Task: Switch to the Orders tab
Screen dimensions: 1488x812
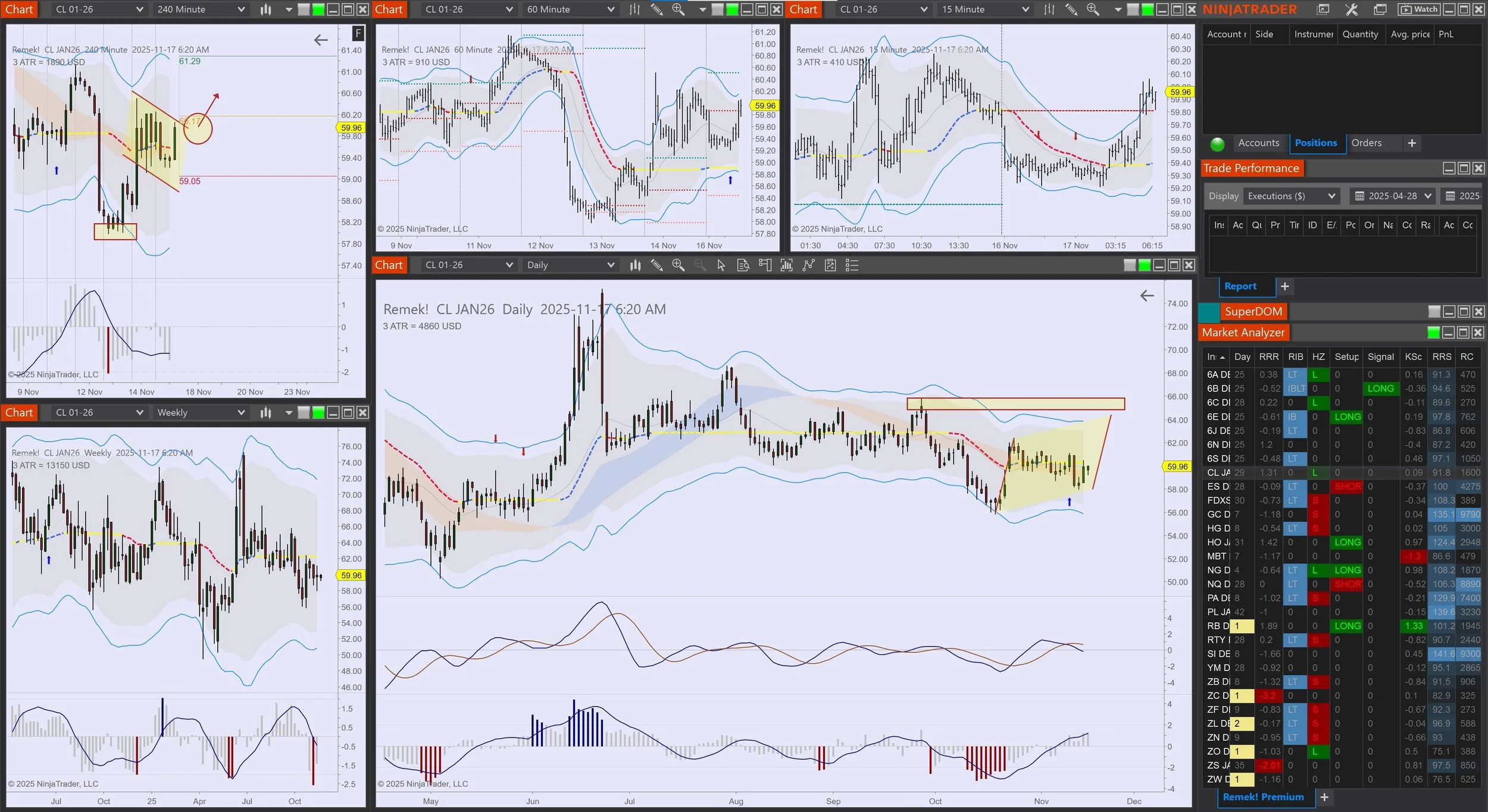Action: pos(1366,143)
